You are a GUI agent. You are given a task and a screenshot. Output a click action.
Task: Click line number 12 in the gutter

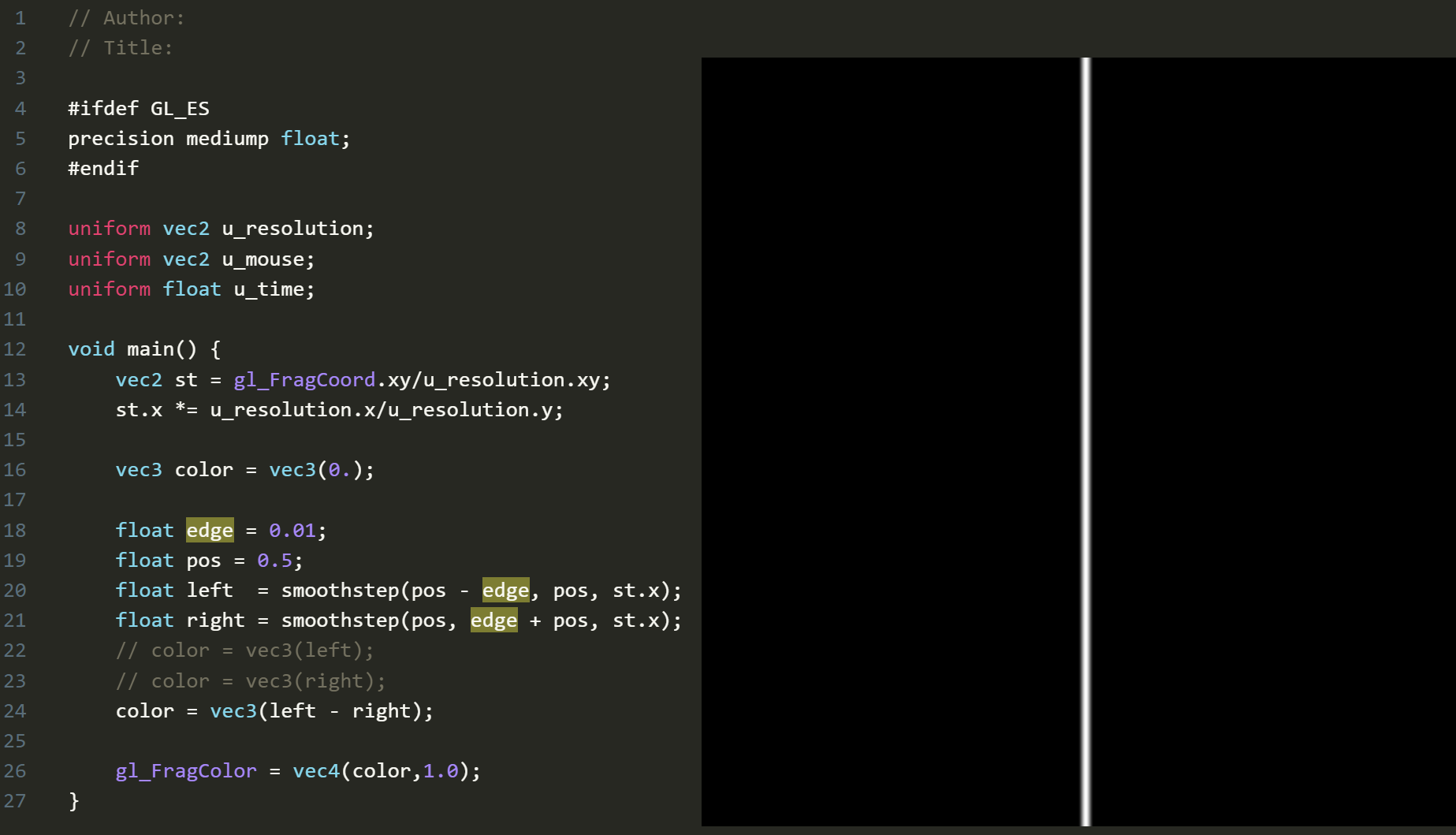click(x=15, y=349)
